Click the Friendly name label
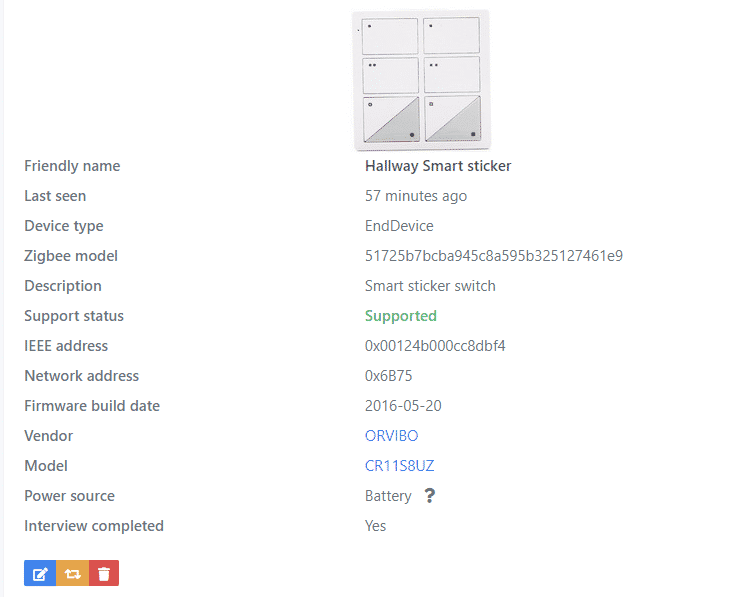Viewport: 733px width, 597px height. pos(72,166)
